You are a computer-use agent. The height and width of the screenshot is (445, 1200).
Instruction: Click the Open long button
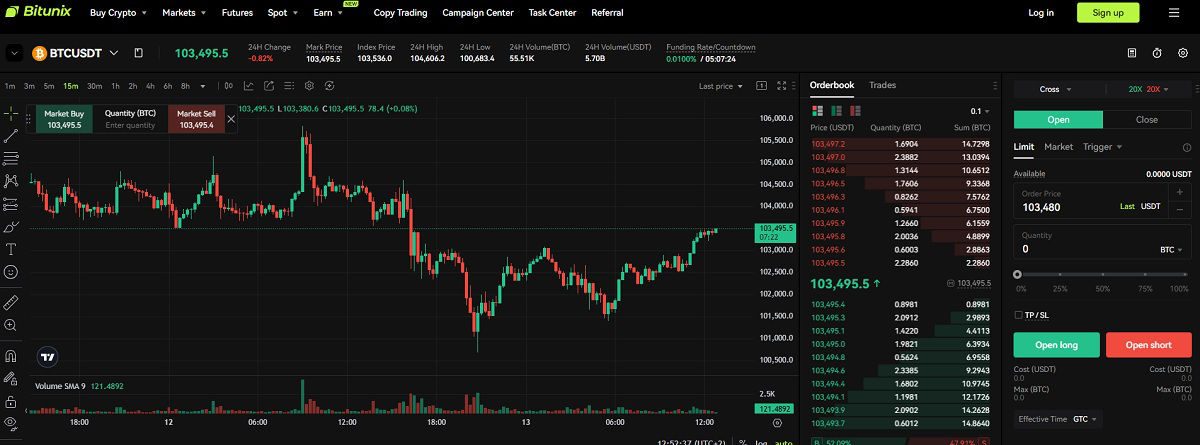coord(1056,345)
